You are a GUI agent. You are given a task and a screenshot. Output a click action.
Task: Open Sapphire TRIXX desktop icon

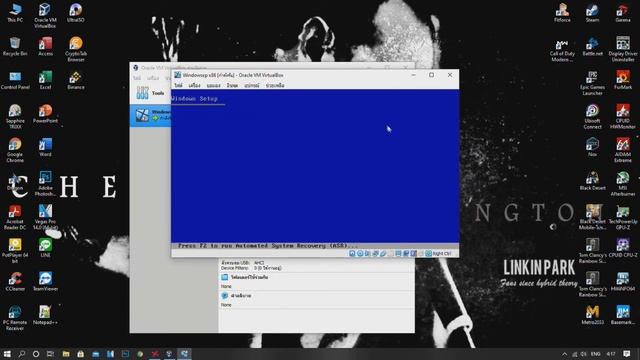[15, 116]
